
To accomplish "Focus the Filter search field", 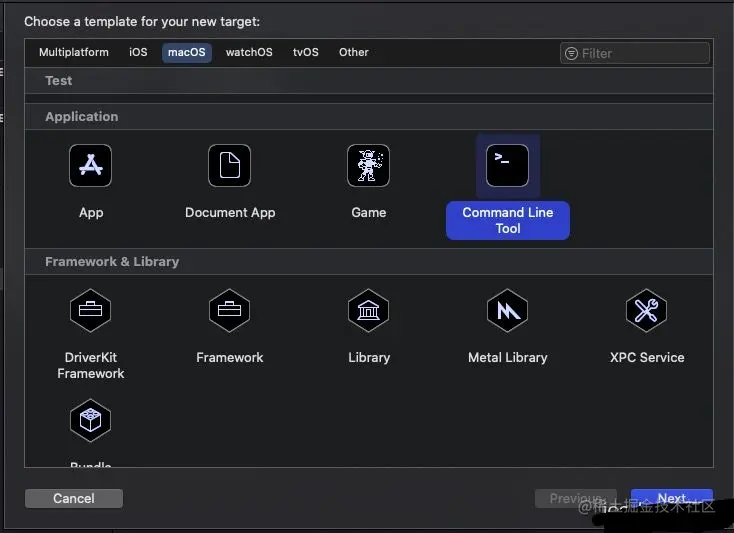I will pos(635,53).
